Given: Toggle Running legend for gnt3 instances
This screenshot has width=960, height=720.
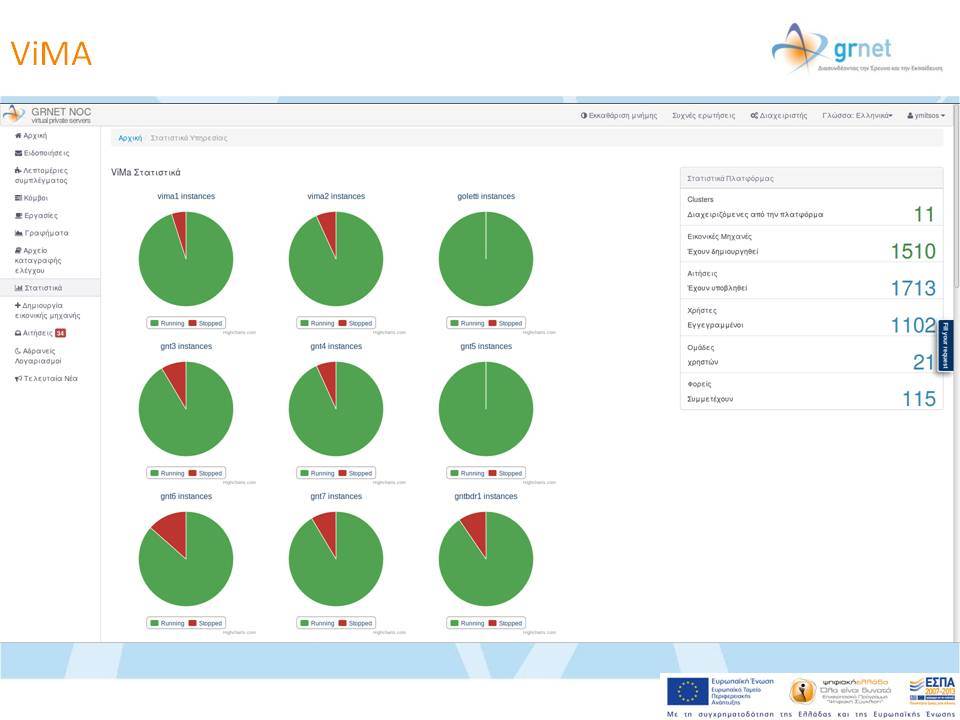Looking at the screenshot, I should point(167,473).
